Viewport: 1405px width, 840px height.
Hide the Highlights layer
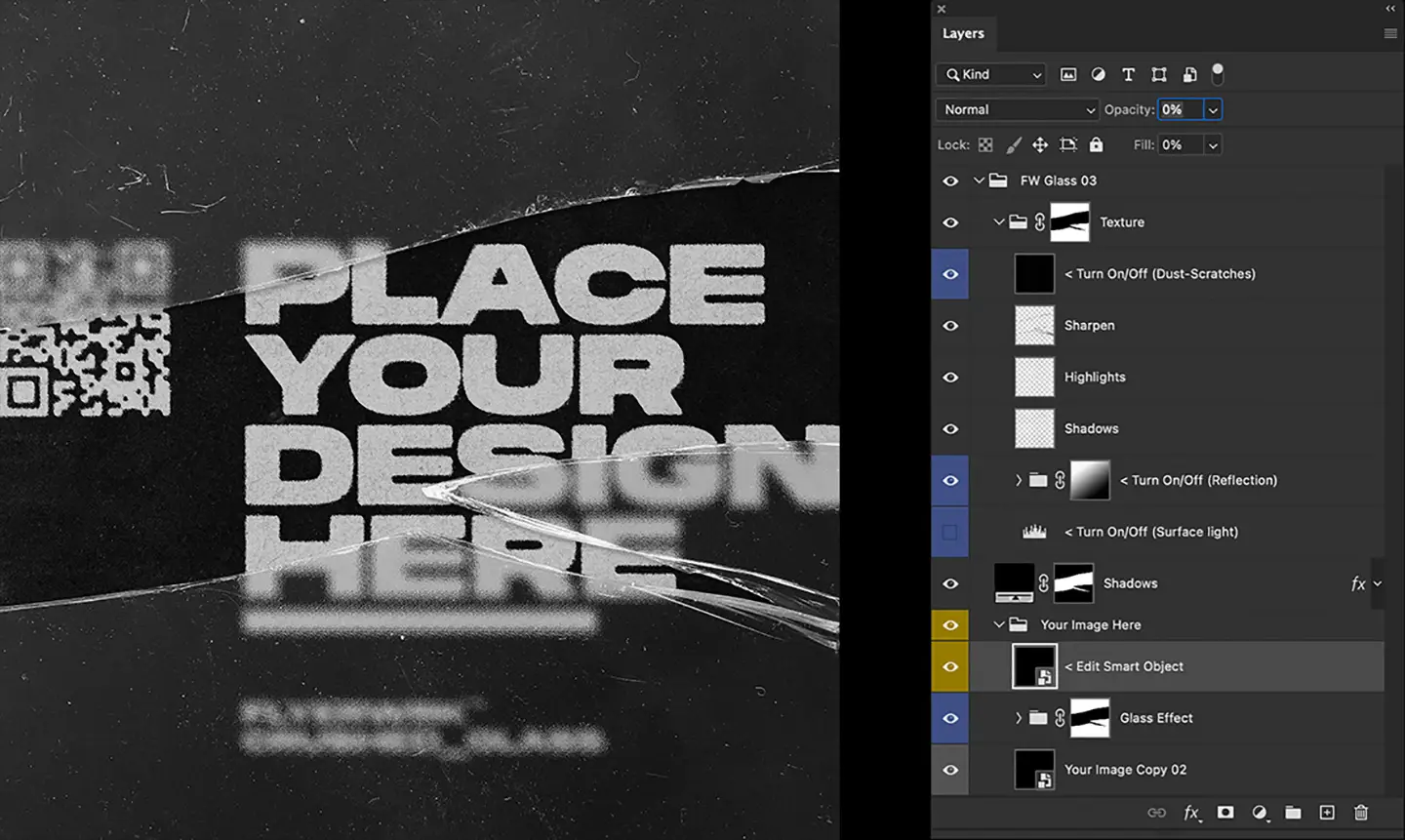pyautogui.click(x=950, y=378)
